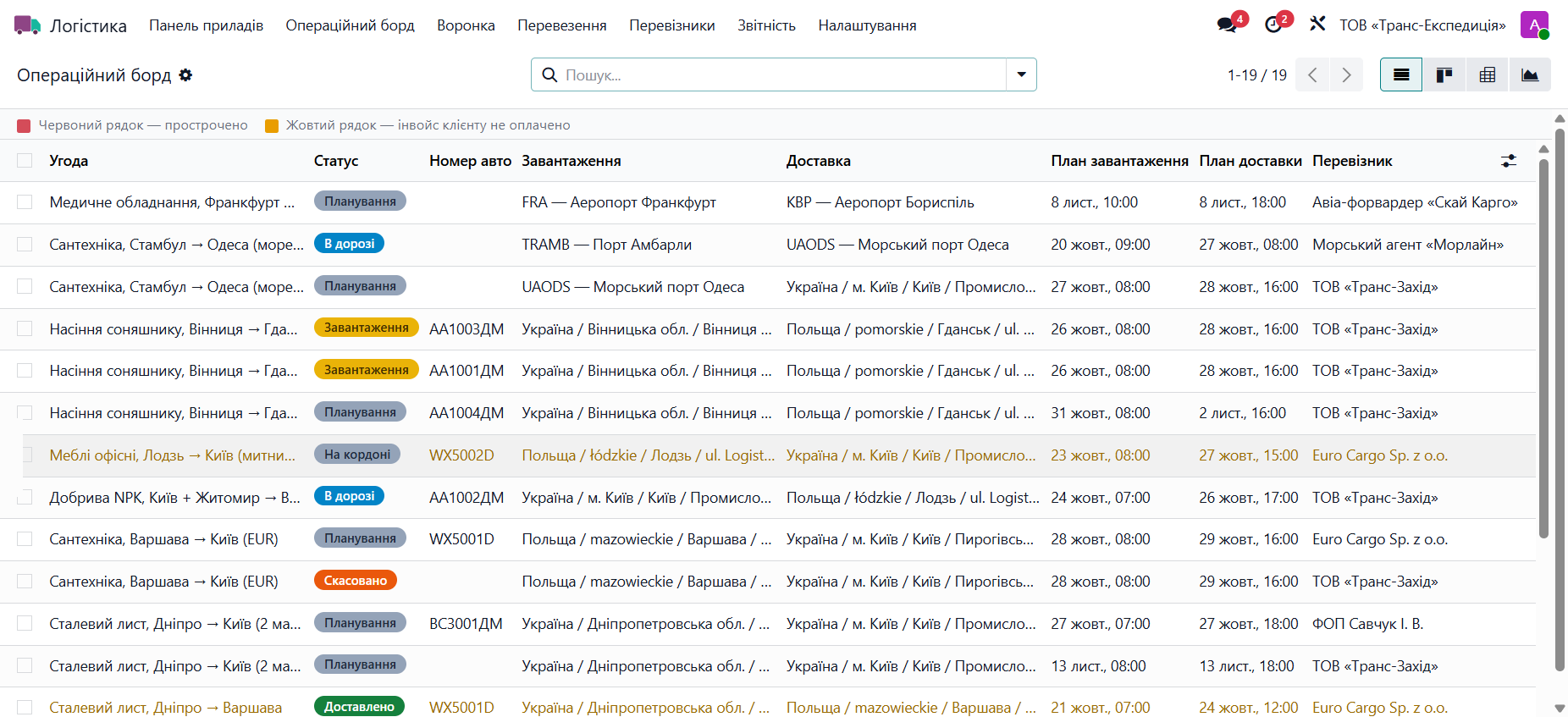Go to previous page of records
1568x717 pixels.
[1312, 75]
